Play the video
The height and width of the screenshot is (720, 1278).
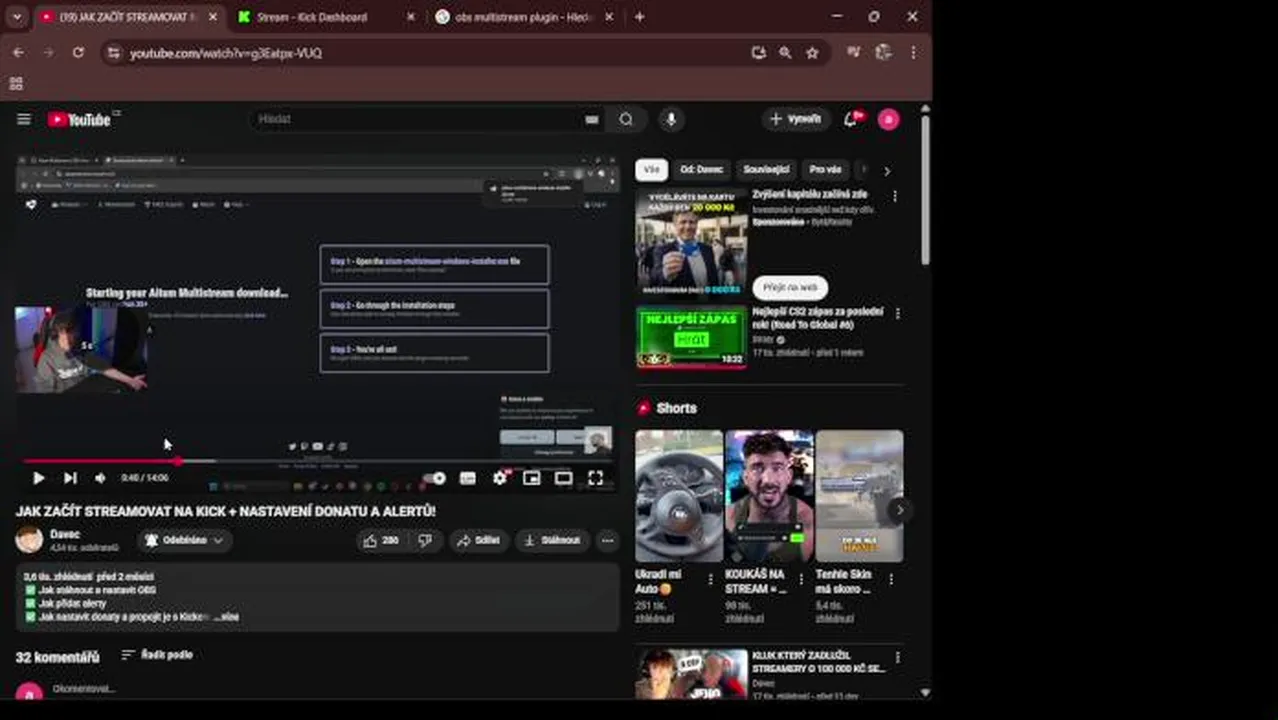click(x=38, y=478)
